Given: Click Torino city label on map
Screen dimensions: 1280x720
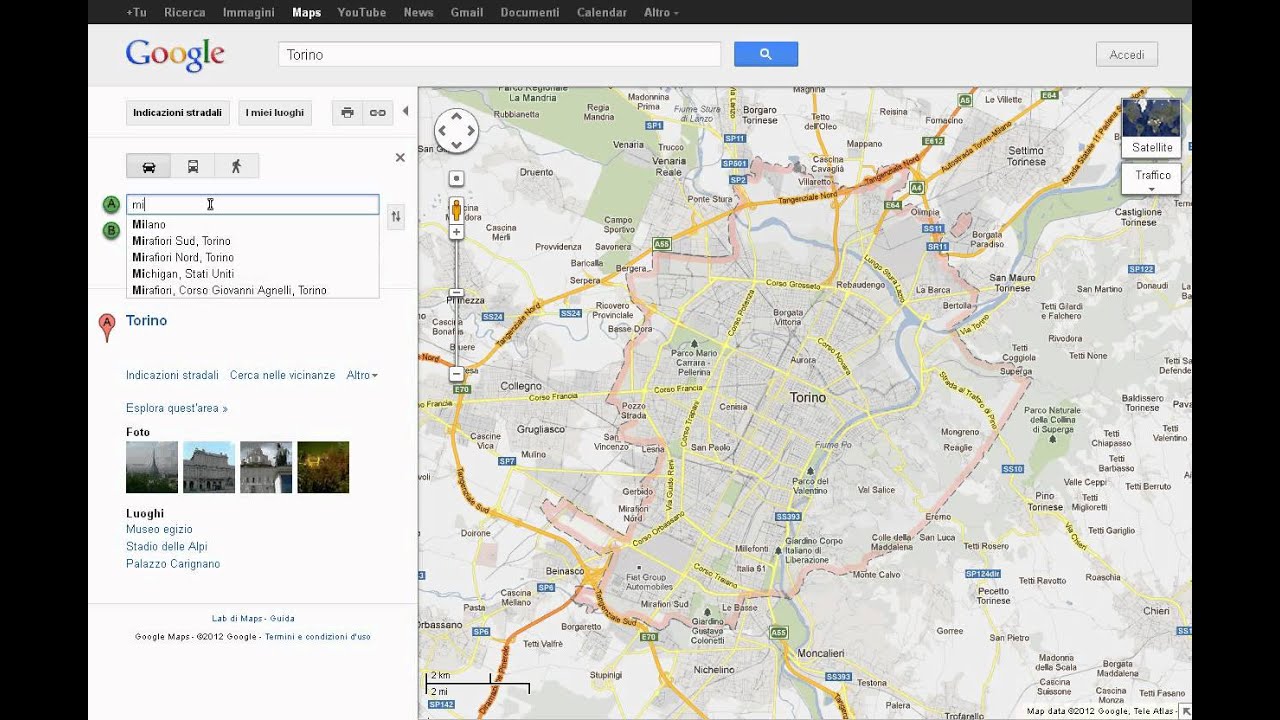Looking at the screenshot, I should coord(808,397).
